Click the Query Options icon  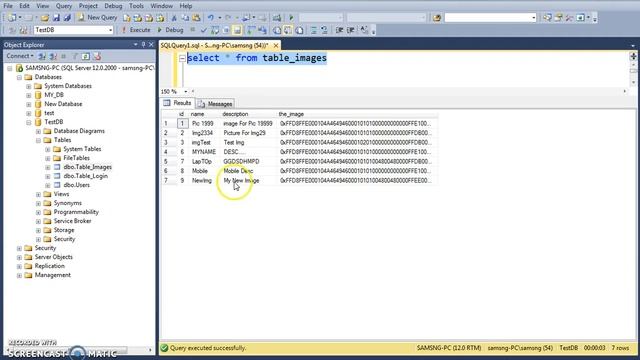pos(226,30)
